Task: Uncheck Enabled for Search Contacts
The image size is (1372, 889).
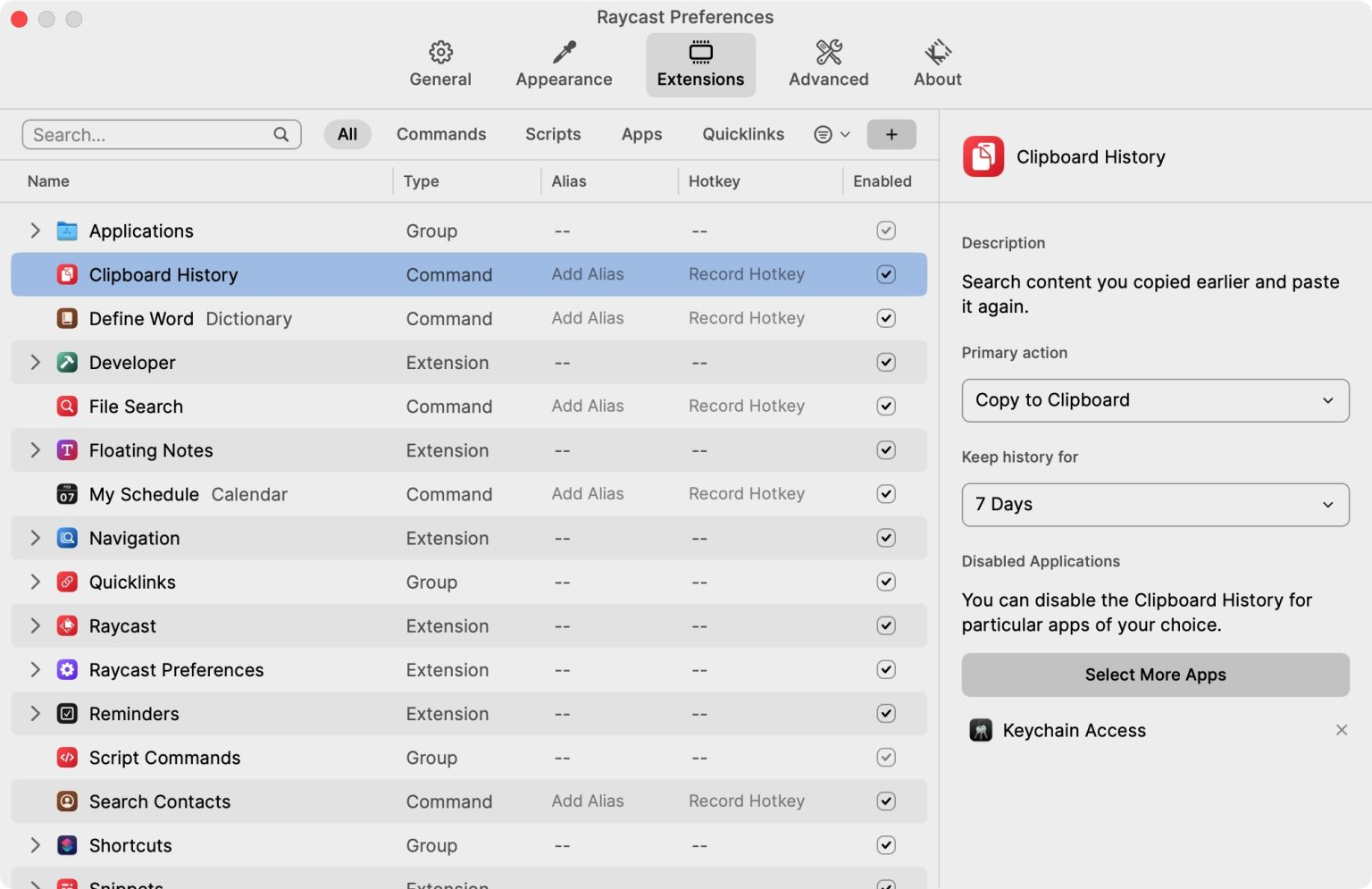Action: coord(885,801)
